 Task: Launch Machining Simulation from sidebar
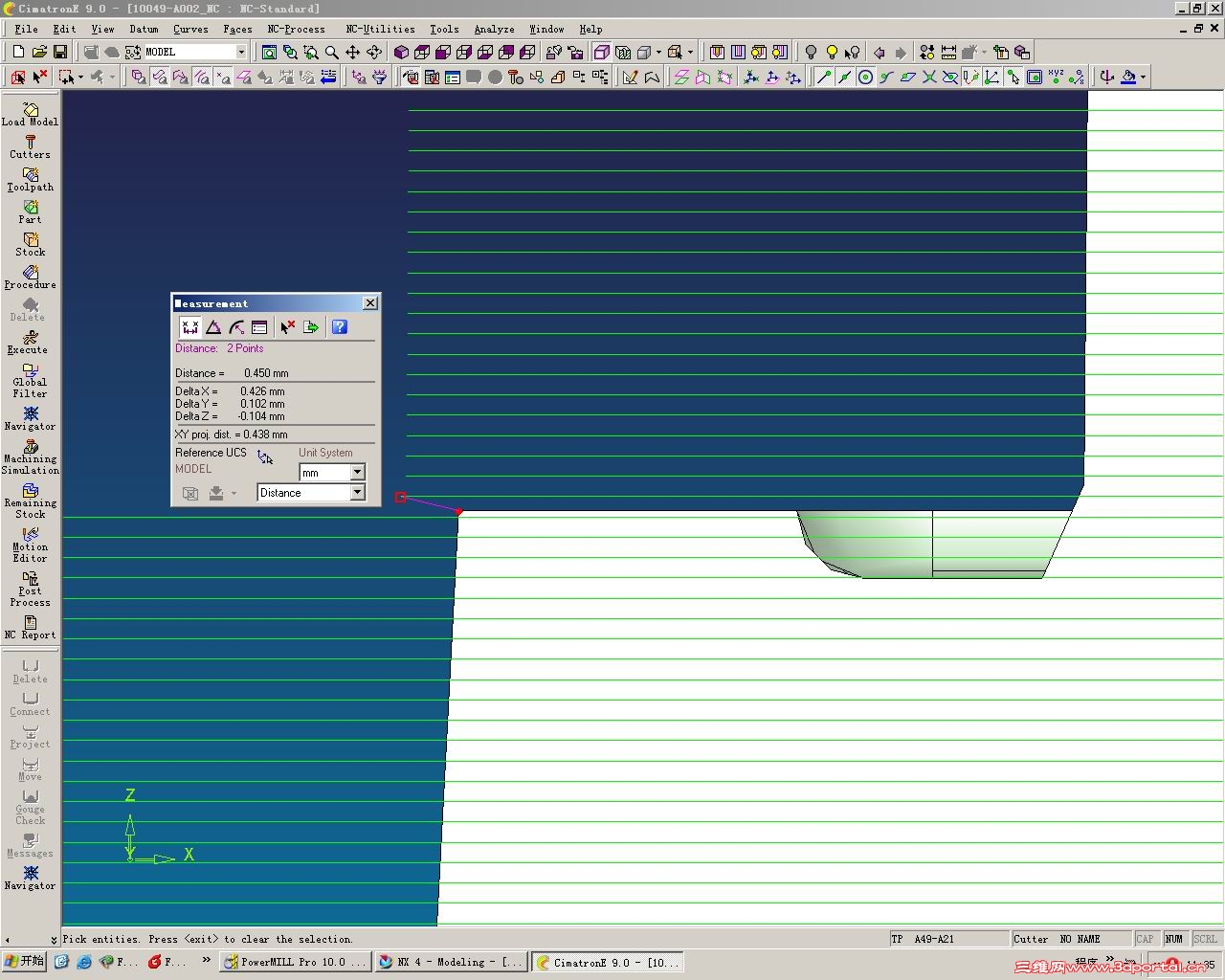[30, 457]
